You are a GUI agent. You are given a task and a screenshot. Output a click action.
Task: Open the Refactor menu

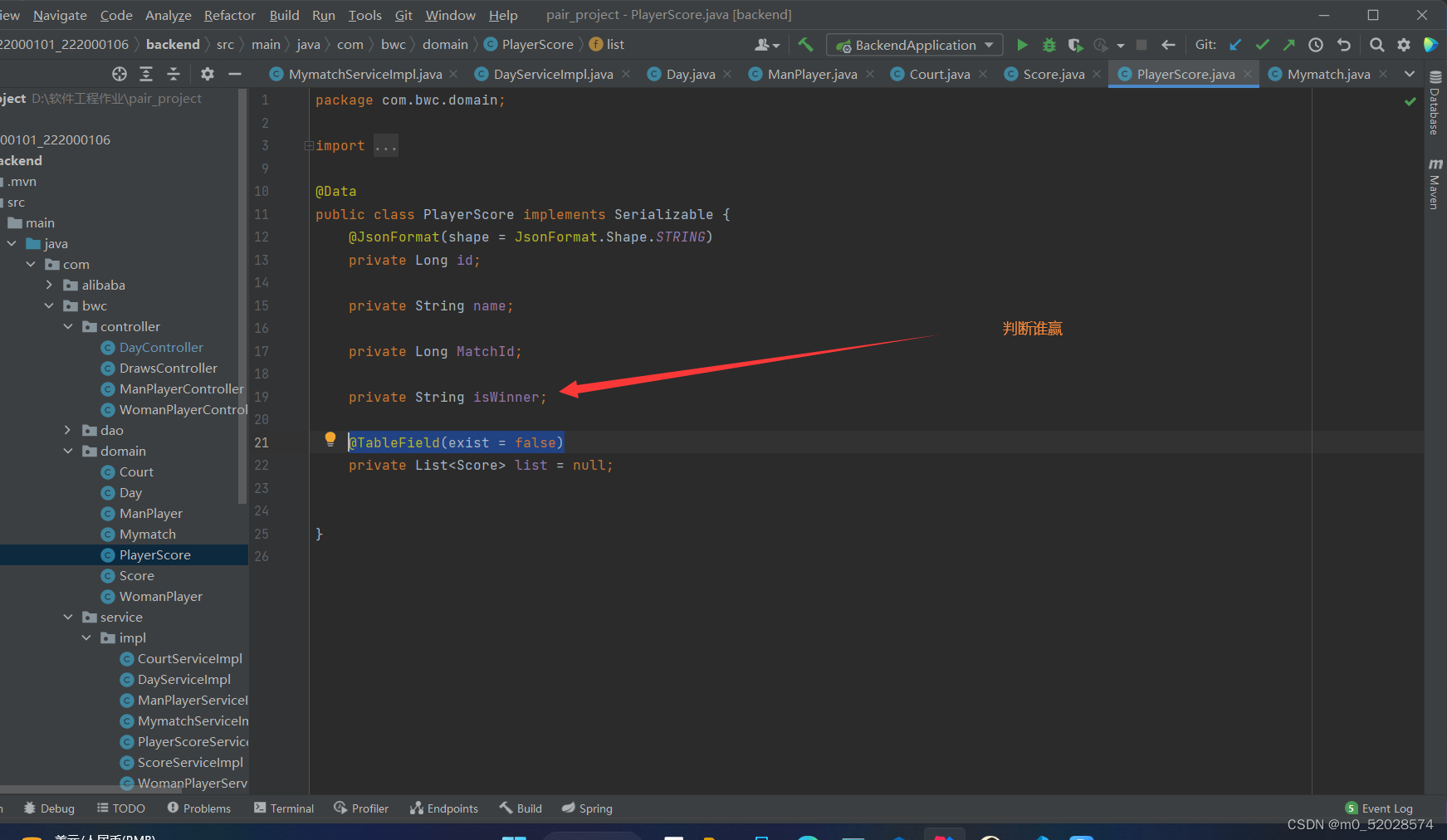[230, 15]
